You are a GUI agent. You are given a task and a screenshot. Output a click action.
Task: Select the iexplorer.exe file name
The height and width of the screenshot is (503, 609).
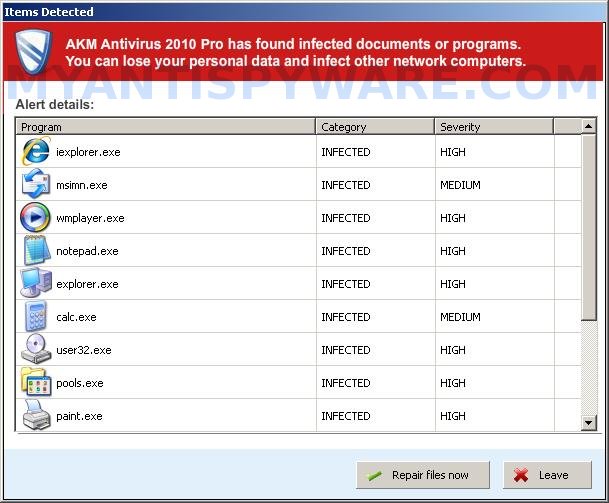coord(88,152)
